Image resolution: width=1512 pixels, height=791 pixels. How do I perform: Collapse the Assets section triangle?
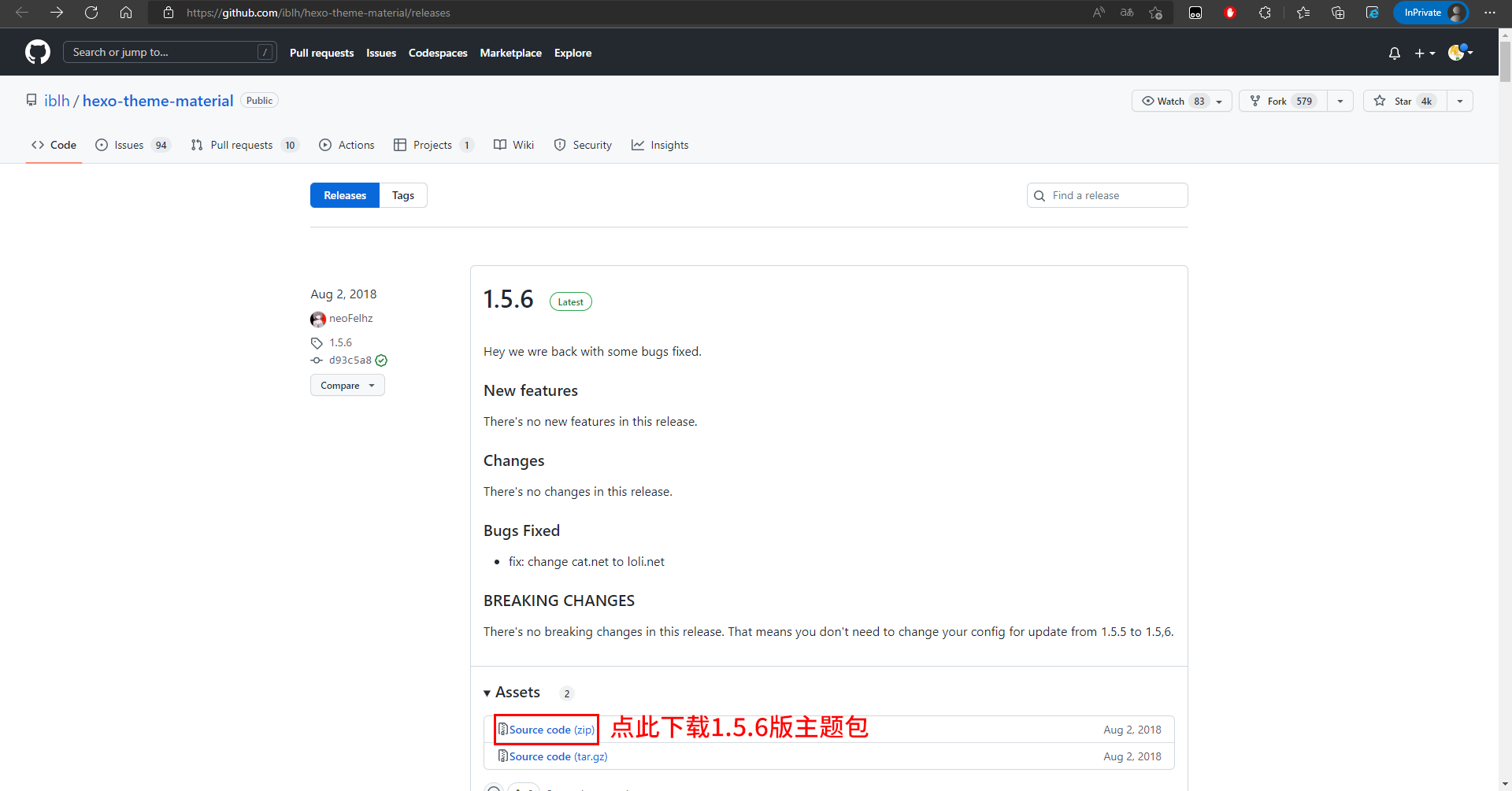pos(487,693)
